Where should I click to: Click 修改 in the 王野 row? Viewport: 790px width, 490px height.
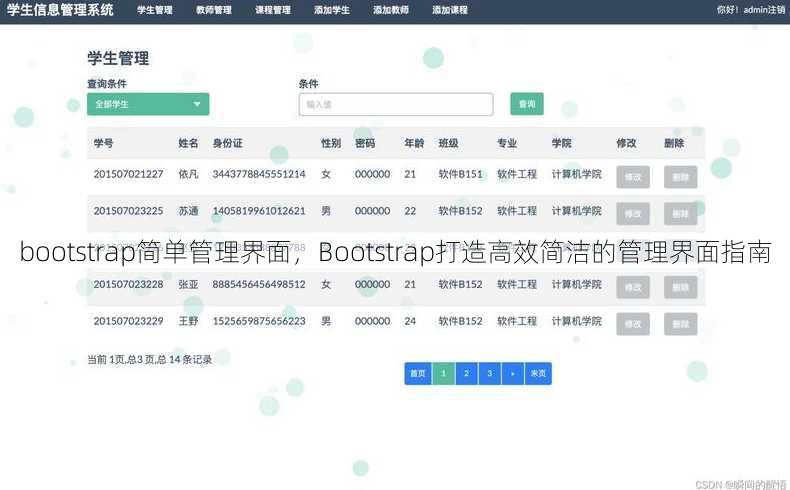[x=633, y=324]
